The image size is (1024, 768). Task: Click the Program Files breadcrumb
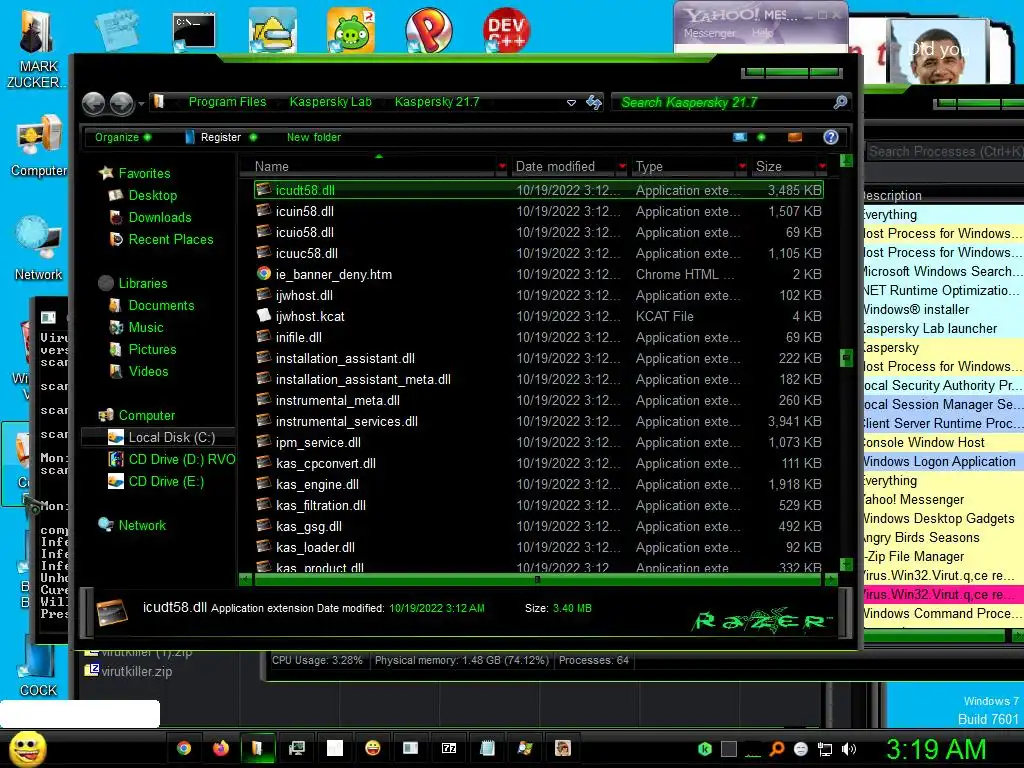[227, 102]
